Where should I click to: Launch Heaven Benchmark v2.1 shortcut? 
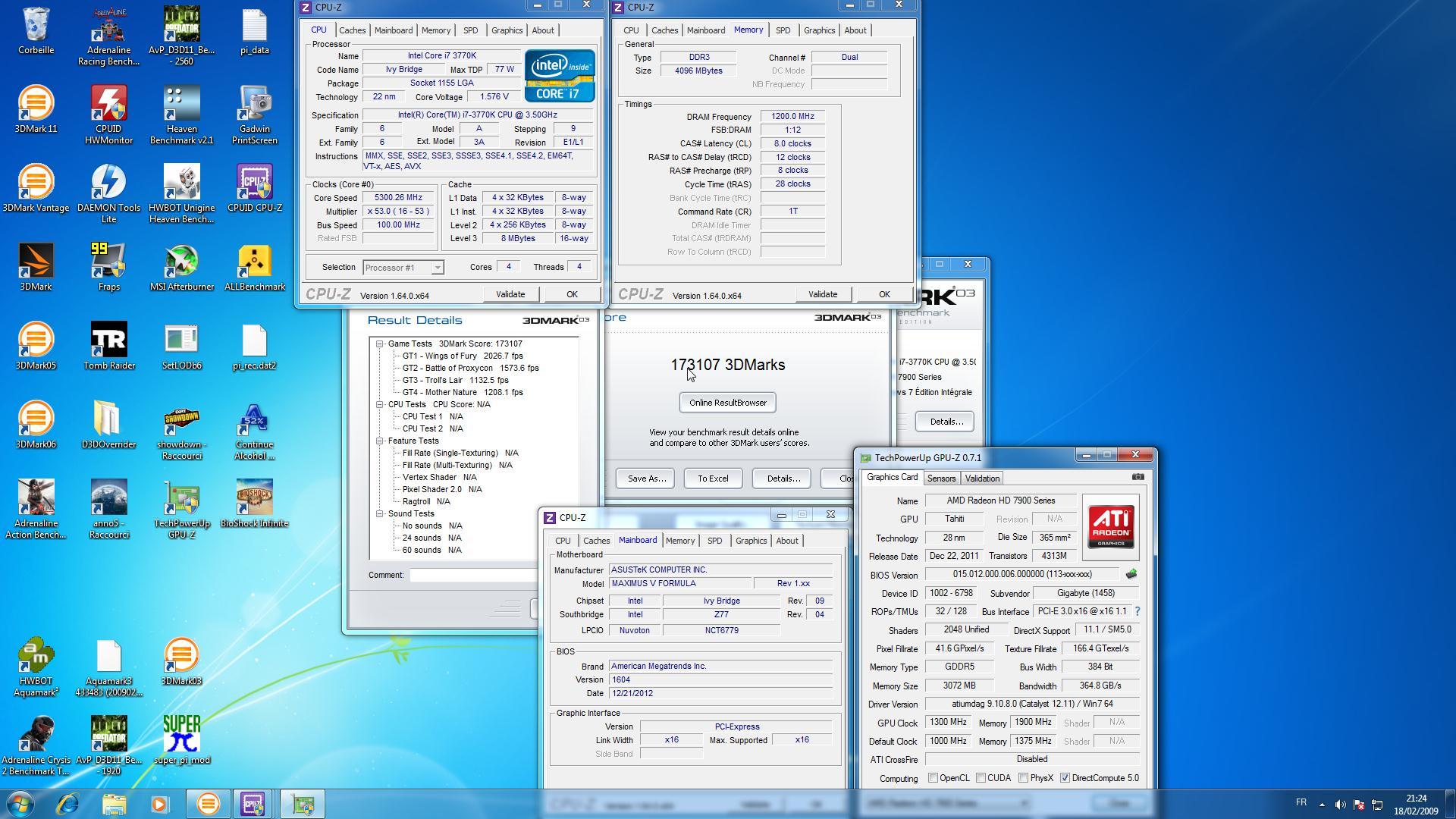coord(181,115)
